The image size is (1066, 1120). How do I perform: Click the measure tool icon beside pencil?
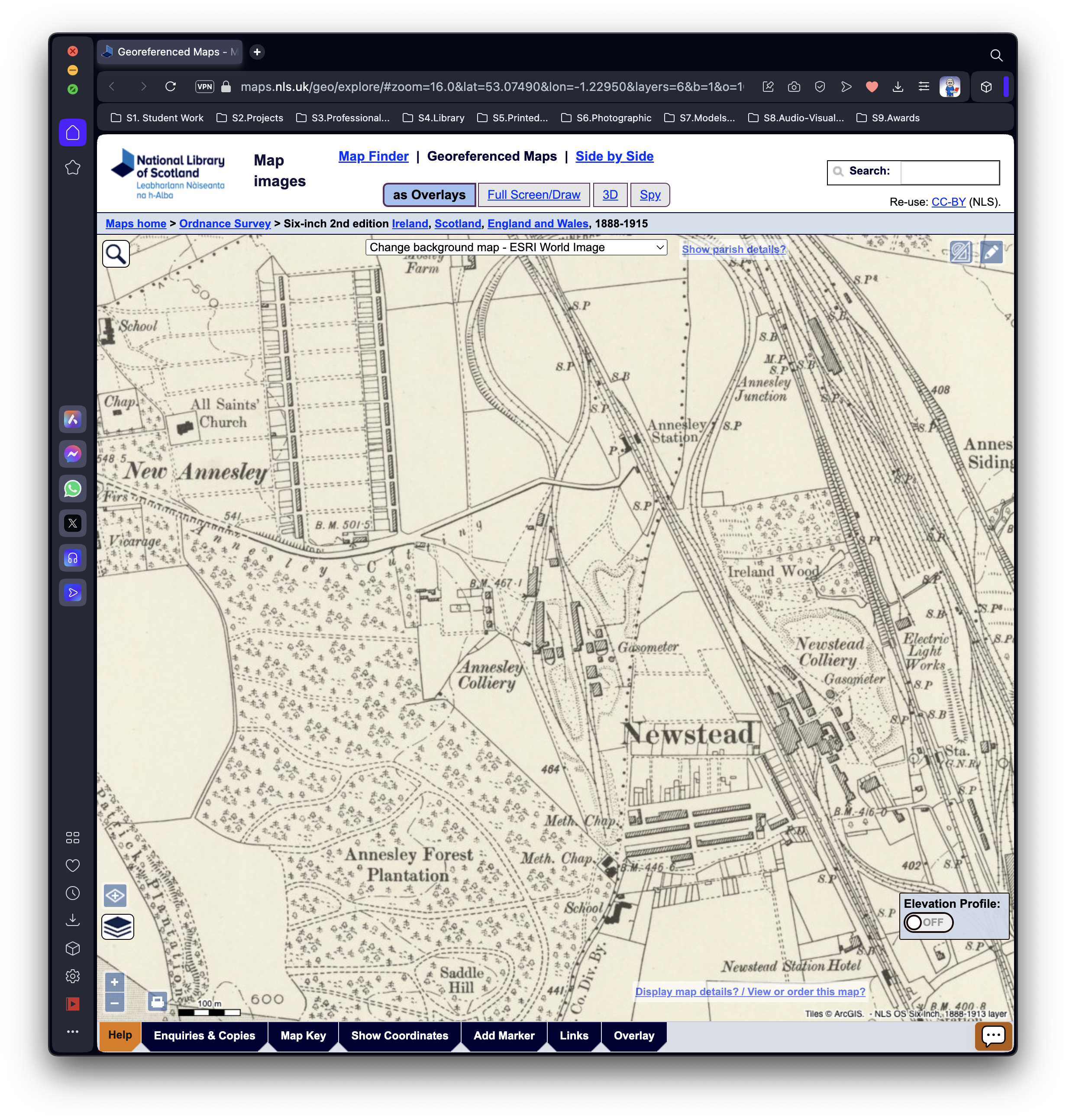(x=961, y=252)
